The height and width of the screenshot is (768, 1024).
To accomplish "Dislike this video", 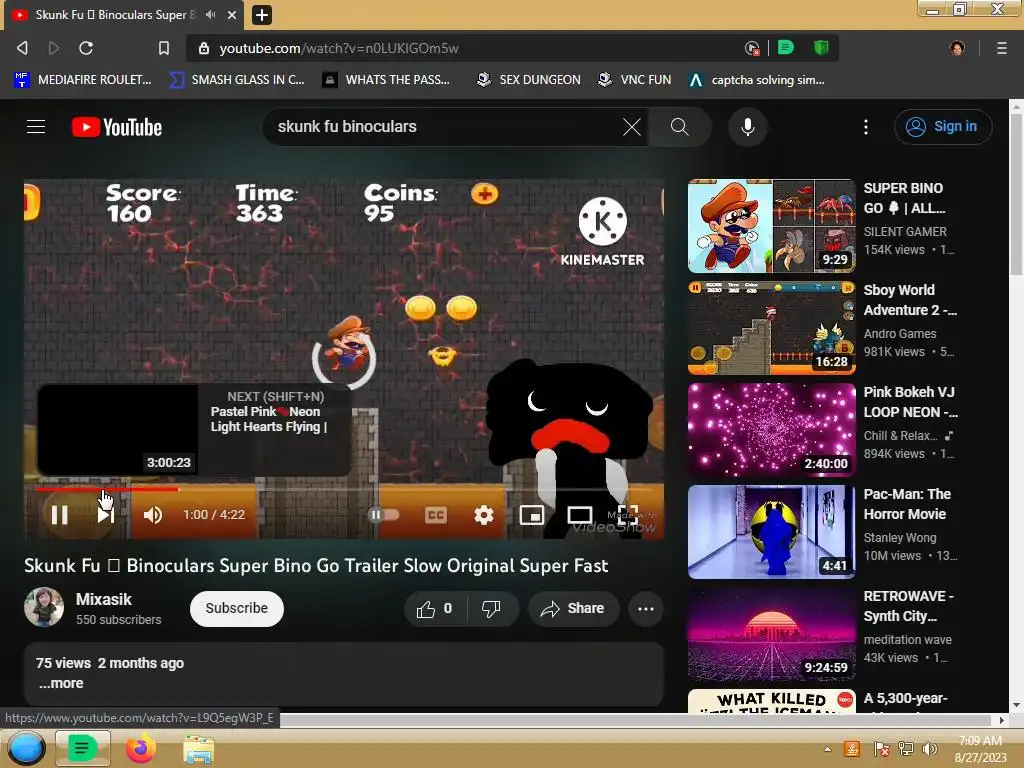I will (x=492, y=609).
